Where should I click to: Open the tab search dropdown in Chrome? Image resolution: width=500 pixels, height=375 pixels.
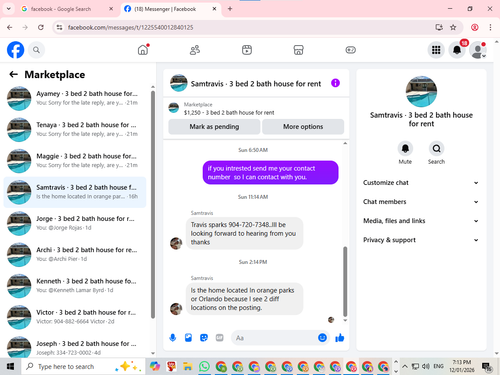[9, 9]
